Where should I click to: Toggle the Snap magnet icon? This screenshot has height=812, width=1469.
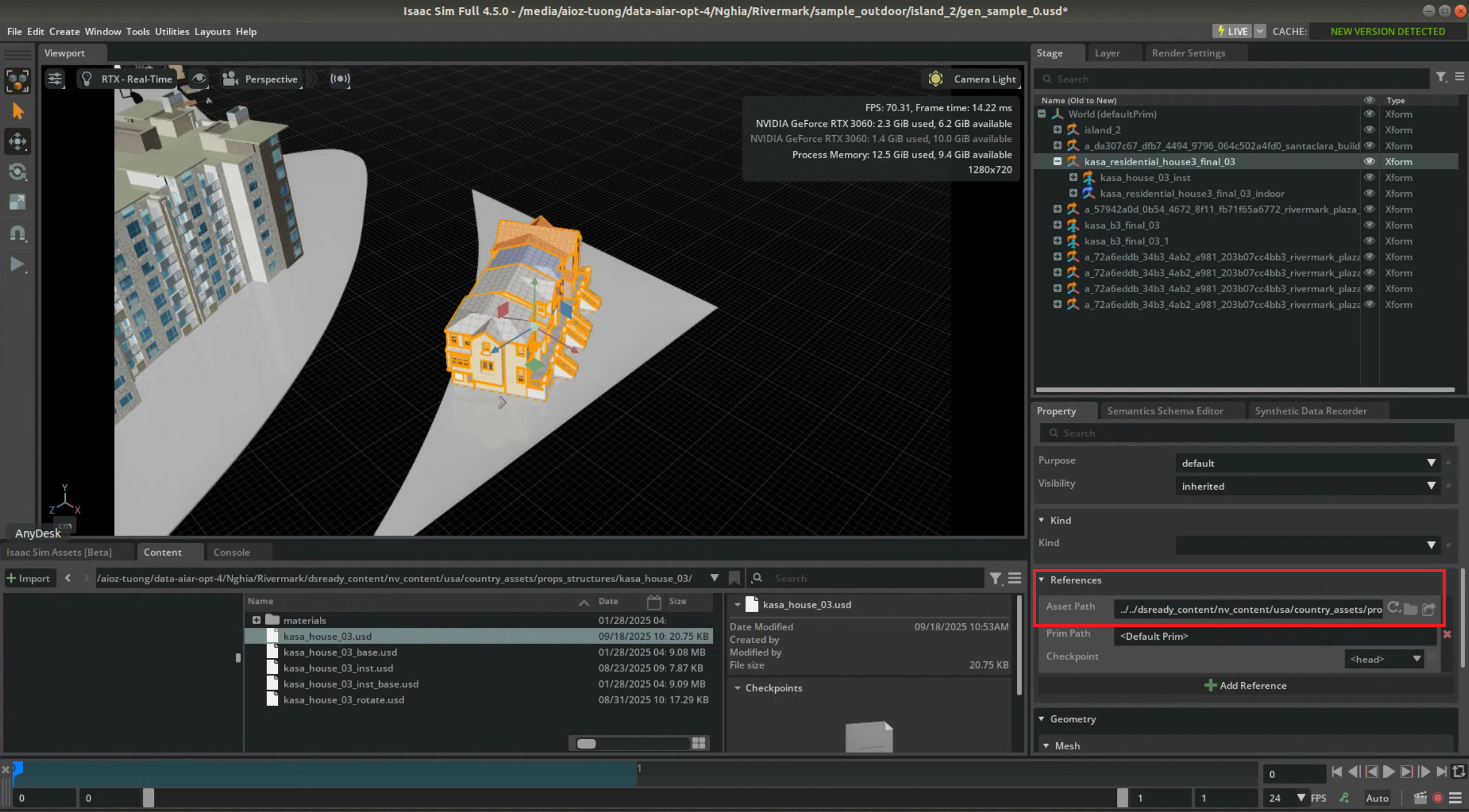(17, 233)
